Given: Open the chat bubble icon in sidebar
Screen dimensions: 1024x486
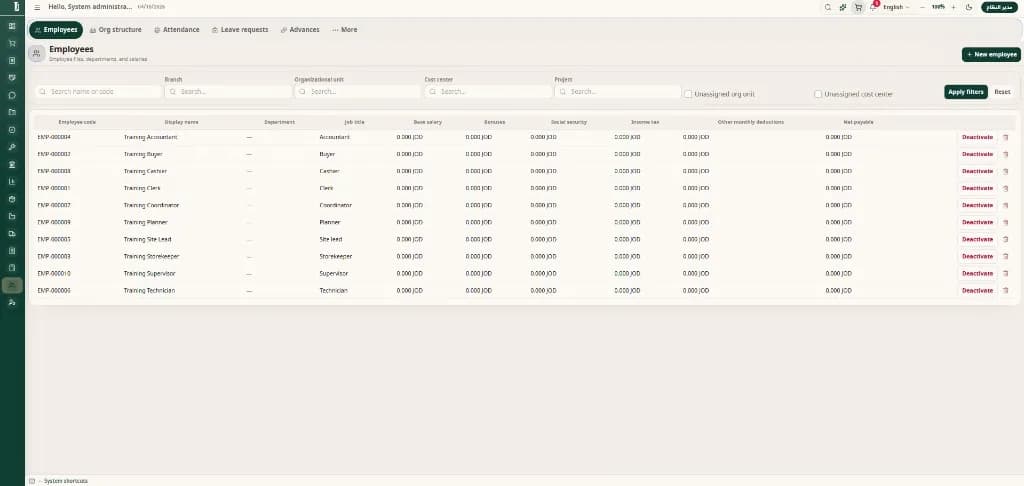Looking at the screenshot, I should click(12, 95).
